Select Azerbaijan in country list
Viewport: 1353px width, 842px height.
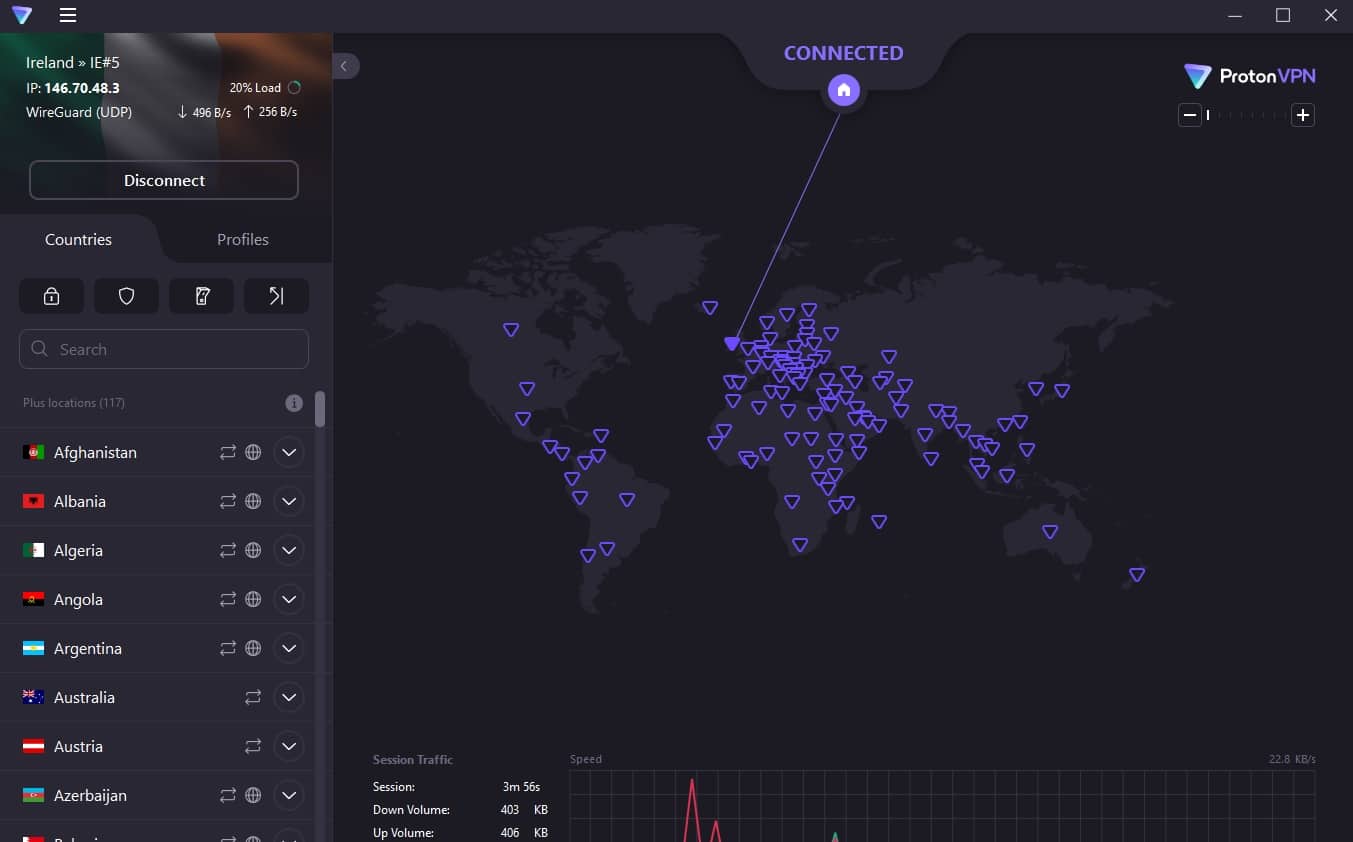pos(157,795)
